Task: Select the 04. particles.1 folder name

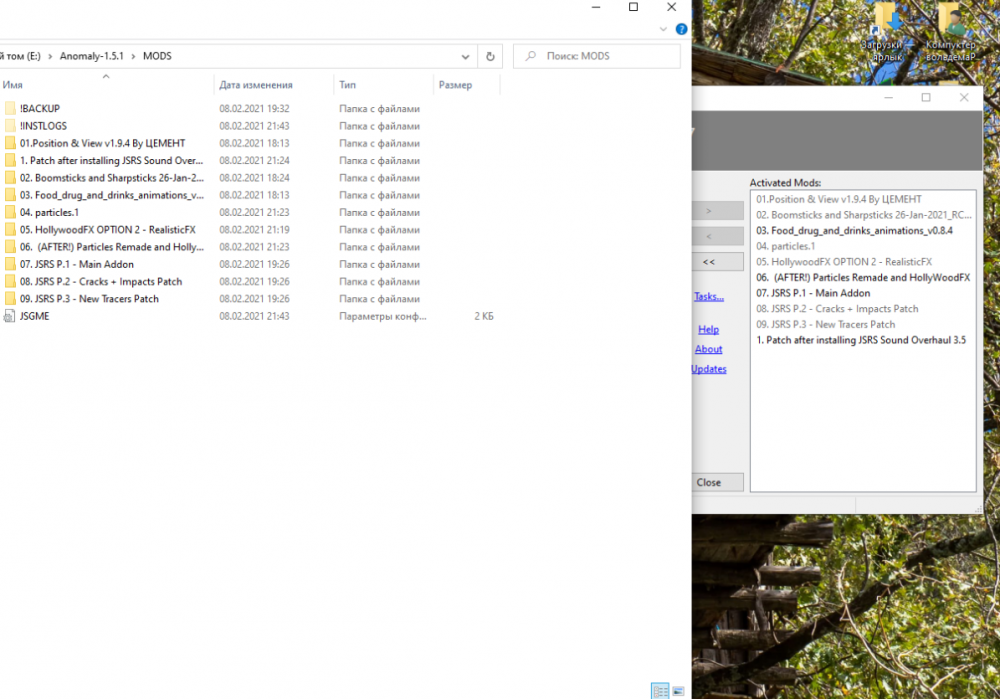Action: [49, 212]
